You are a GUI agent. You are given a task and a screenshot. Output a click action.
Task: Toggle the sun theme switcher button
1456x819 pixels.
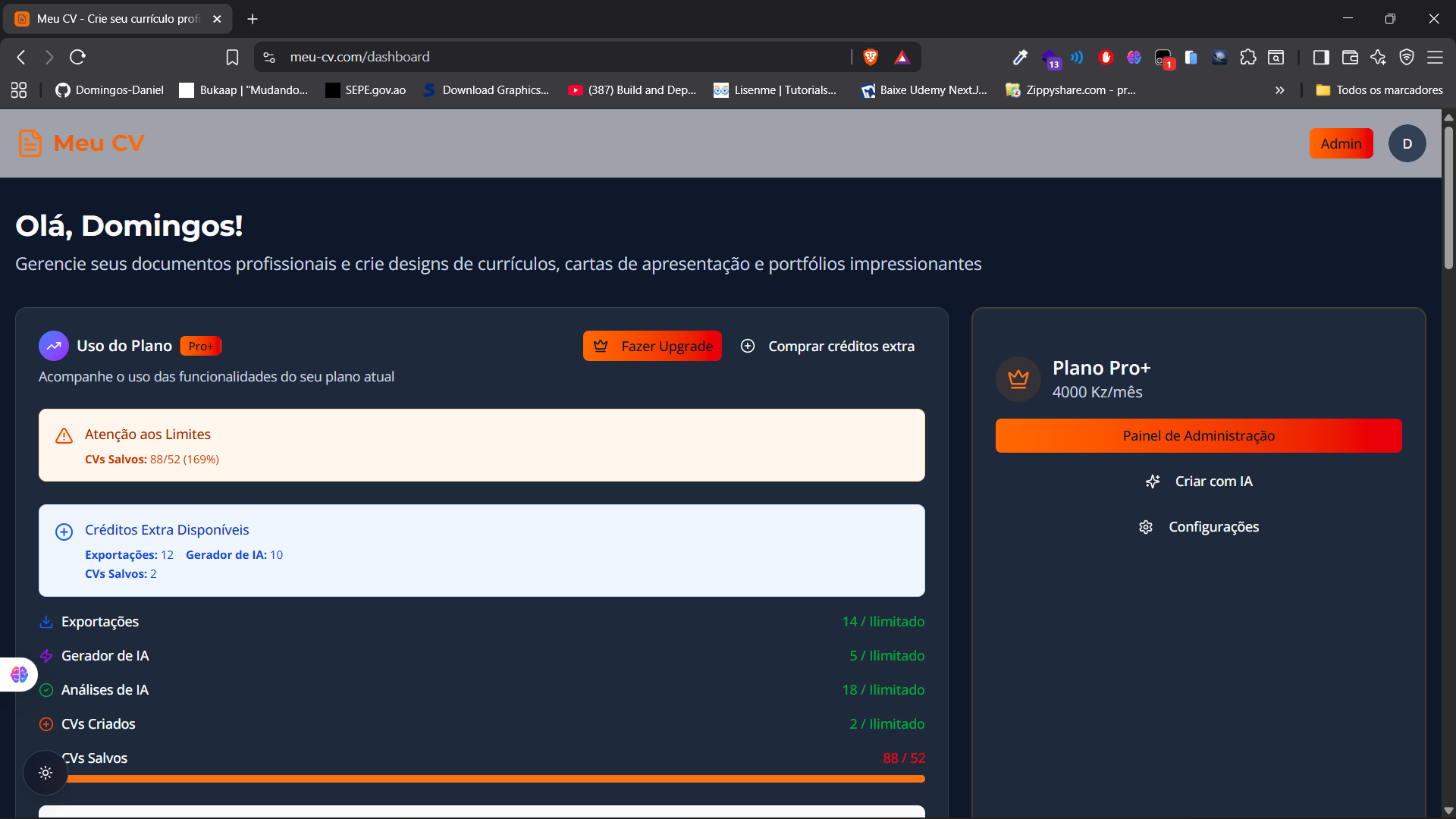pos(45,773)
